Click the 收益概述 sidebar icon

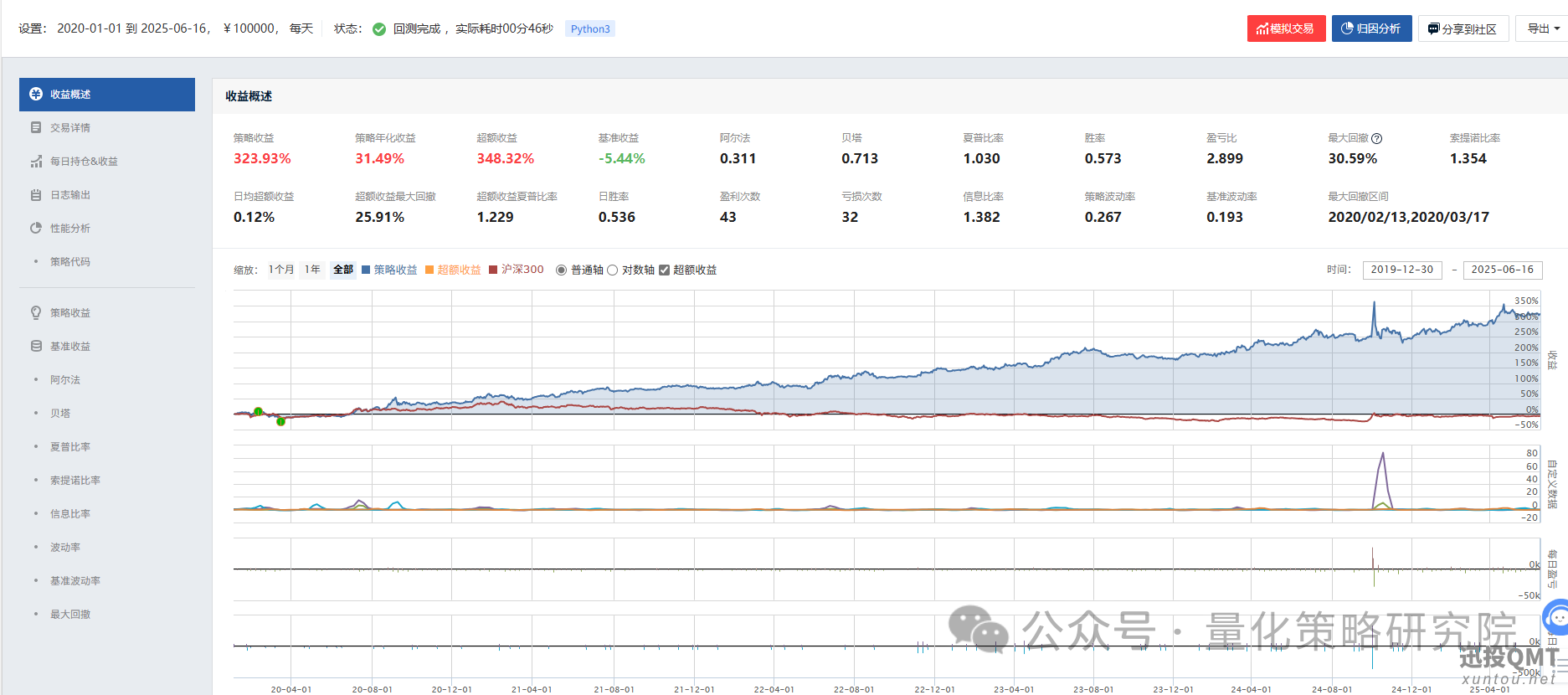[36, 95]
